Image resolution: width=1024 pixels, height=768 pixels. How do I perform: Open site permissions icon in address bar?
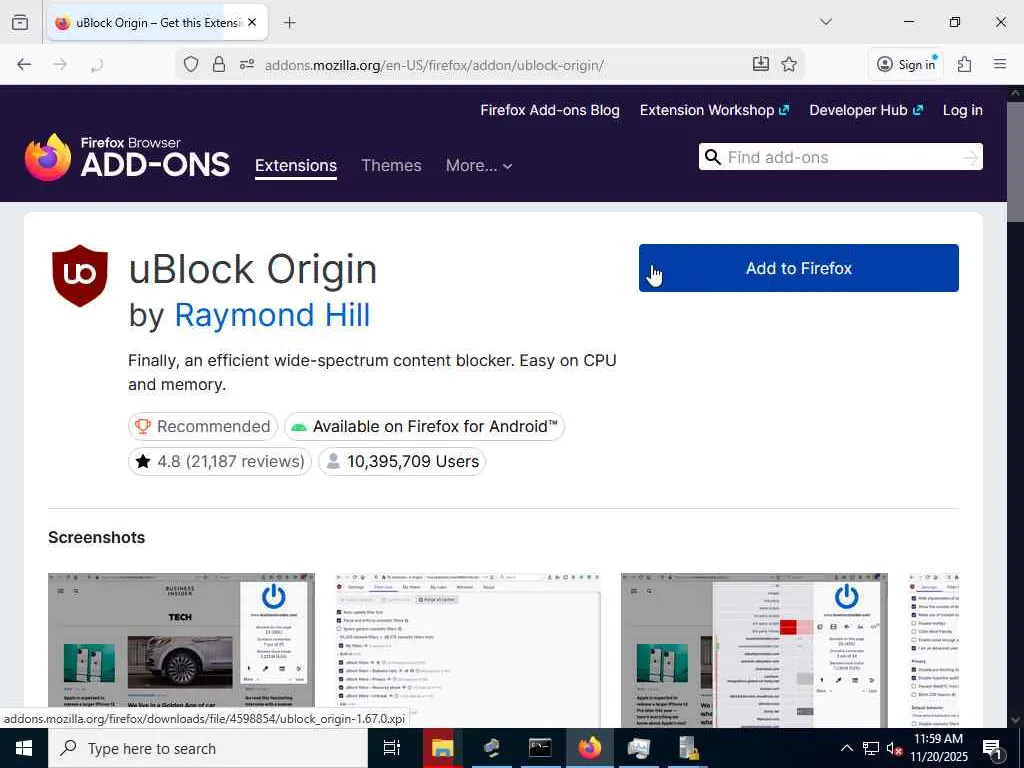[x=247, y=64]
